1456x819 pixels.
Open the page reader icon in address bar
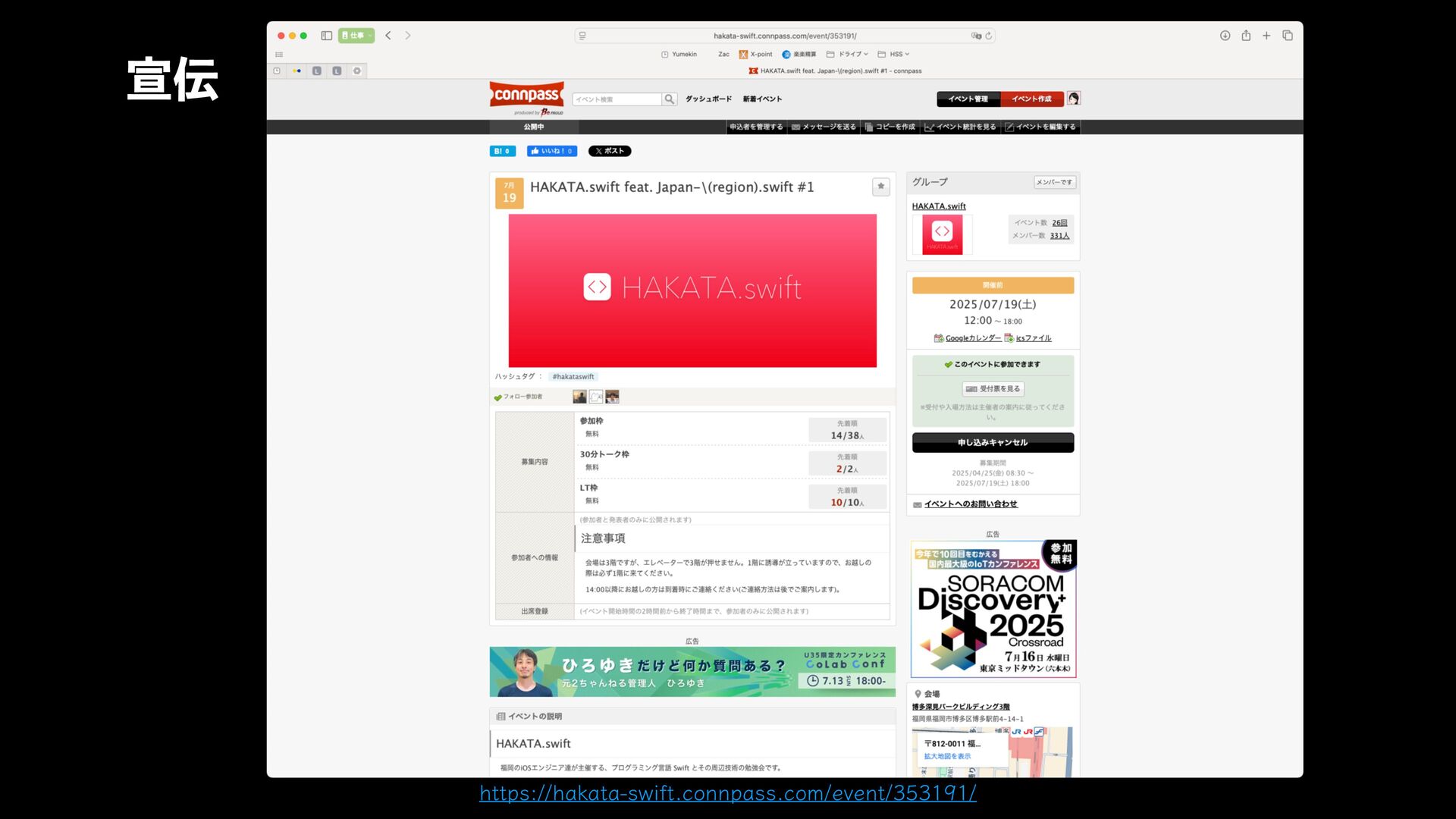[582, 36]
